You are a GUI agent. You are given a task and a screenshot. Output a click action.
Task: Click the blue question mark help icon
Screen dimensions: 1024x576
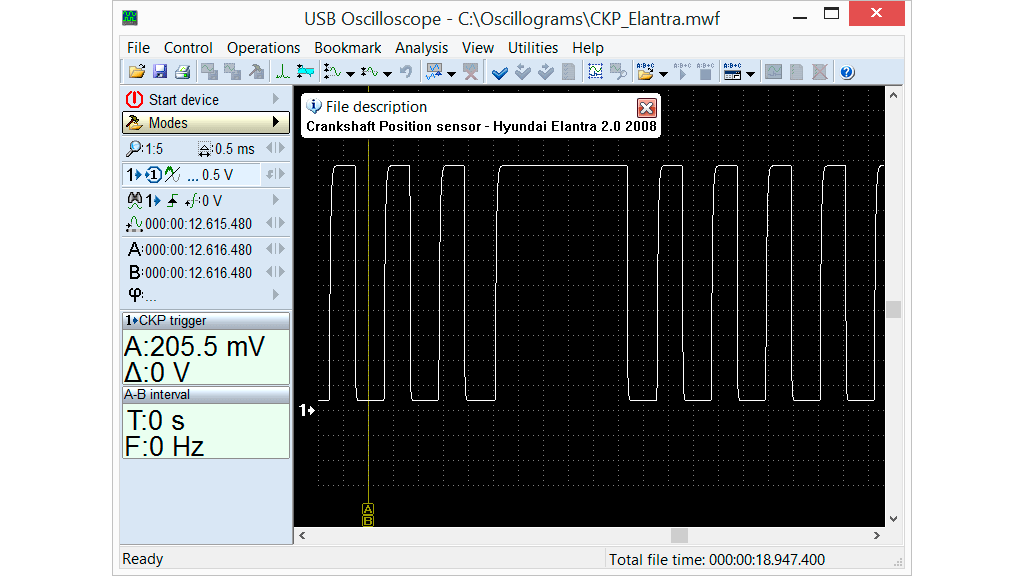(847, 72)
